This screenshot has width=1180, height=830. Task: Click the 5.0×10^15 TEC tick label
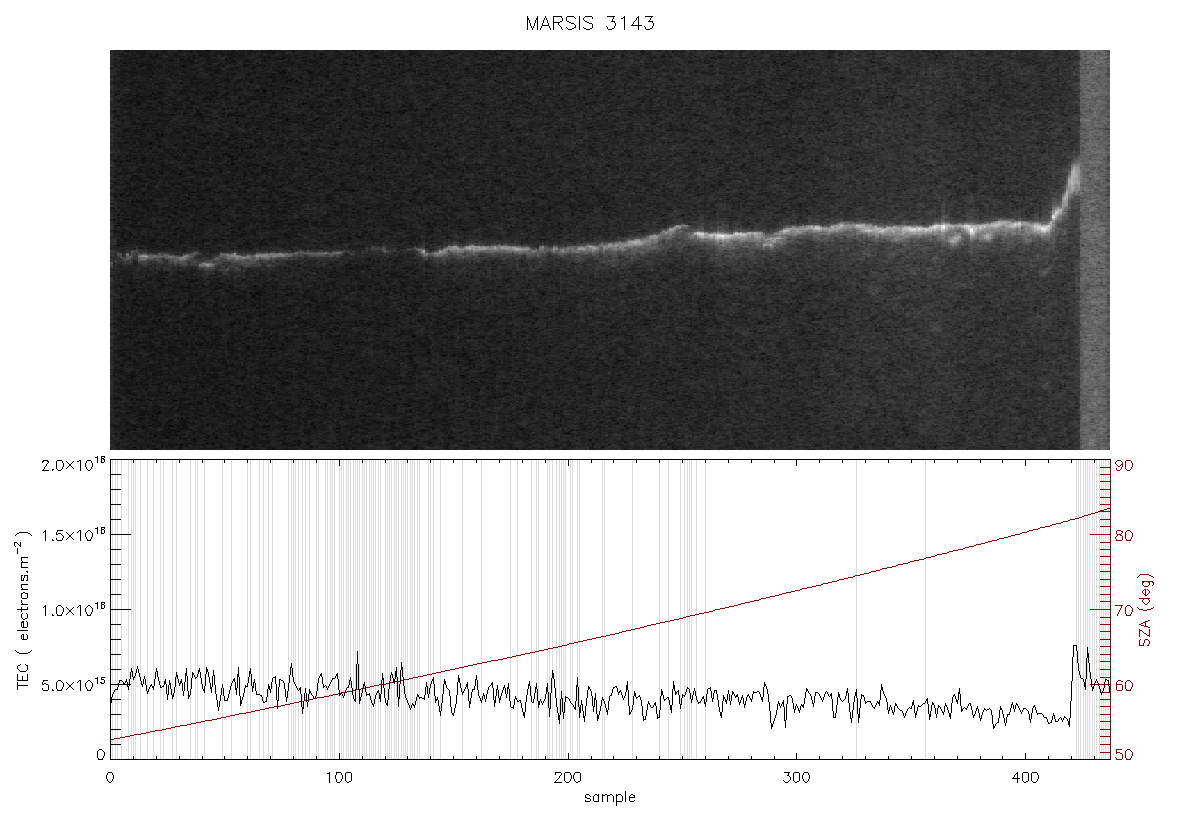[x=73, y=685]
